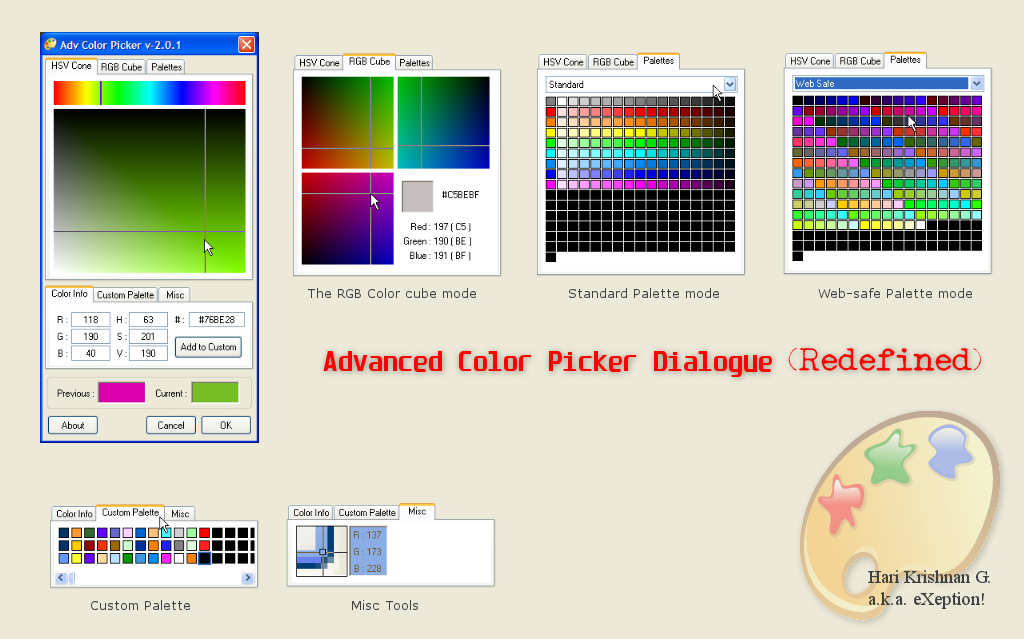Click the HSV Cone tab in the Web-safe Palette panel
The width and height of the screenshot is (1024, 639).
[x=810, y=61]
